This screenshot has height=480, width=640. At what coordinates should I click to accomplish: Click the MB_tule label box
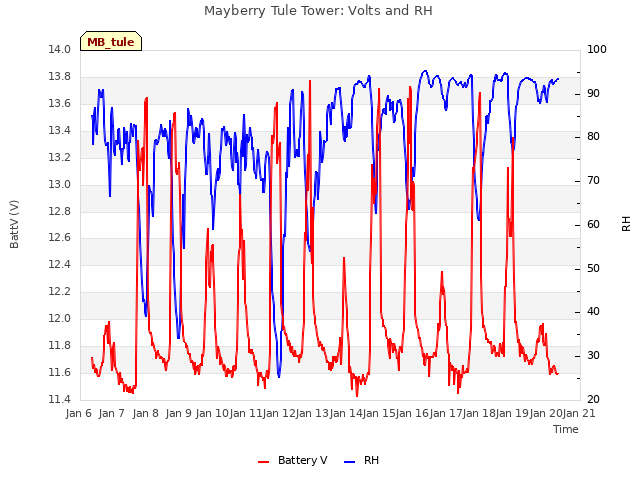(x=111, y=41)
